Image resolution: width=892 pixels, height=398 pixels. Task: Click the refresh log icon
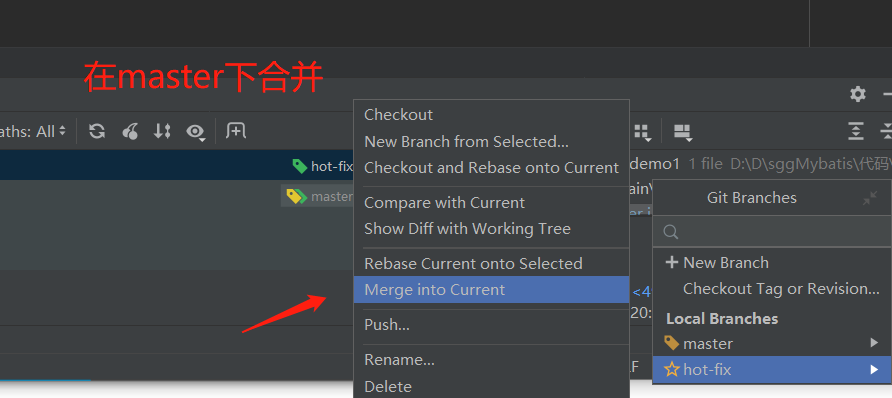coord(97,131)
